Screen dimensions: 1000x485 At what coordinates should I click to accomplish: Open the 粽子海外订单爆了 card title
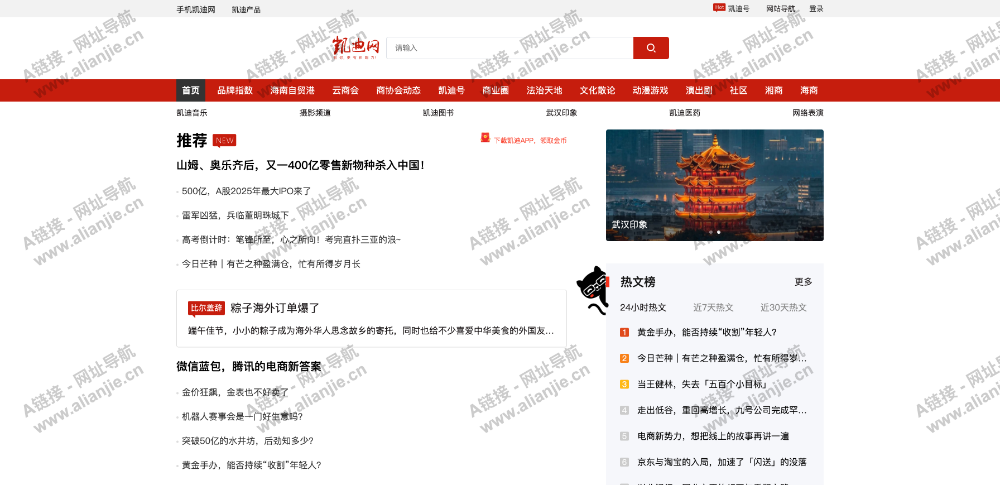click(x=275, y=308)
